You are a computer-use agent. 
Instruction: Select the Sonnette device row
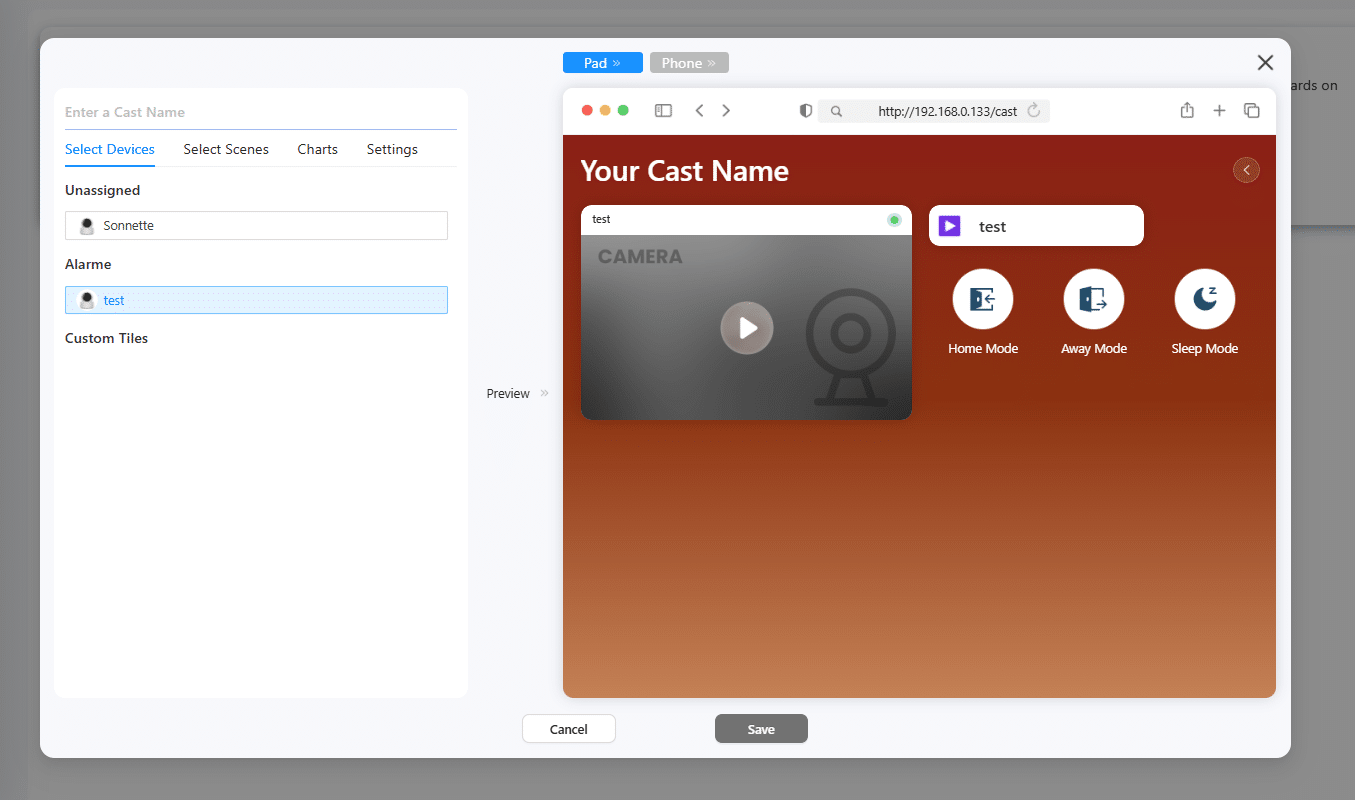pyautogui.click(x=256, y=226)
